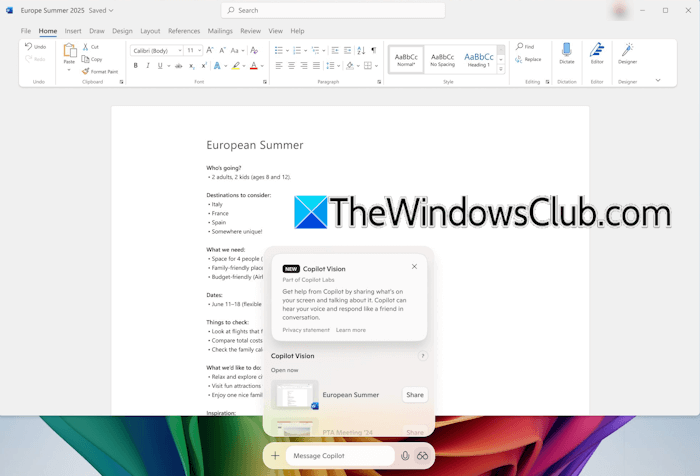
Task: Apply superscript formatting
Action: 204,66
